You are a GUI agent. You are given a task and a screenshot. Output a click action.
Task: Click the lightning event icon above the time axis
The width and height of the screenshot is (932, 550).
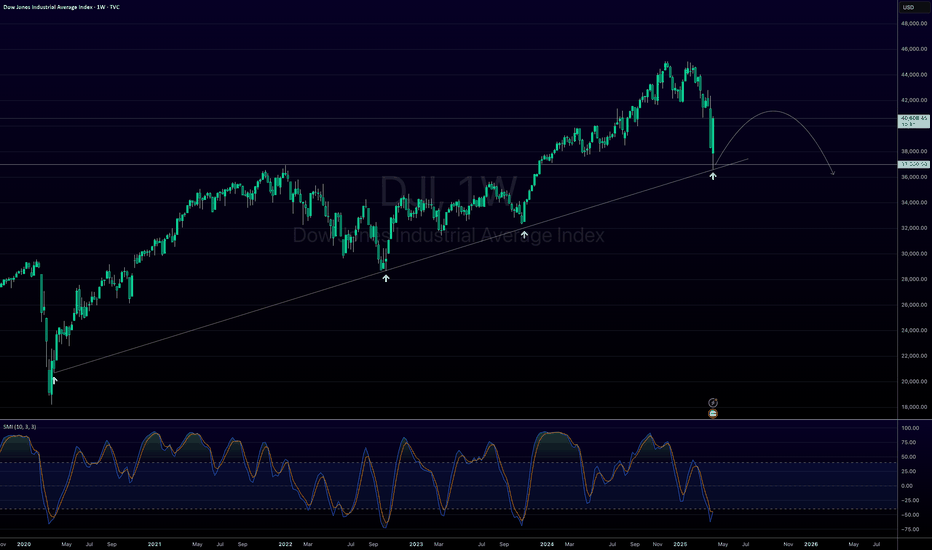click(713, 403)
